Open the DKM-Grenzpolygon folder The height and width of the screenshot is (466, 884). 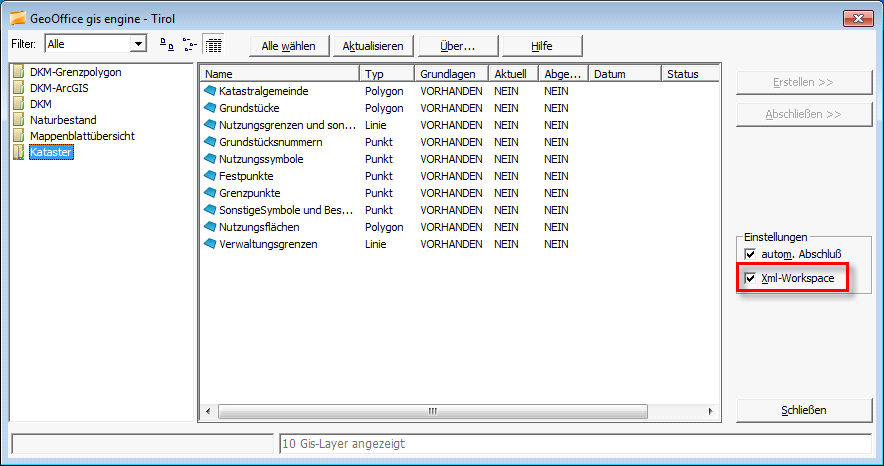point(19,72)
